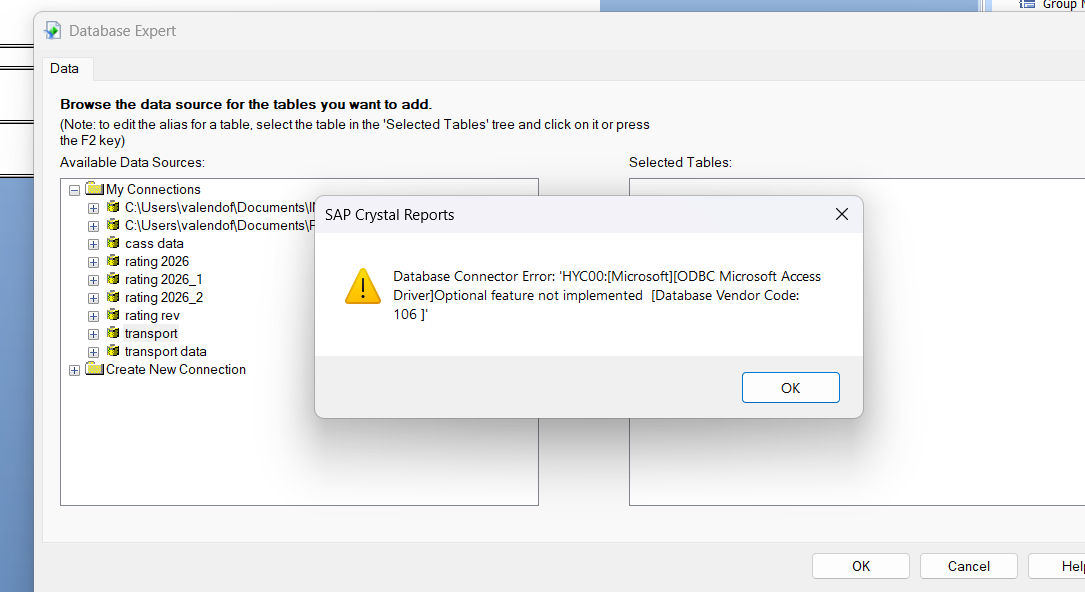The image size is (1085, 592).
Task: Click the rating rev connection icon
Action: [113, 315]
